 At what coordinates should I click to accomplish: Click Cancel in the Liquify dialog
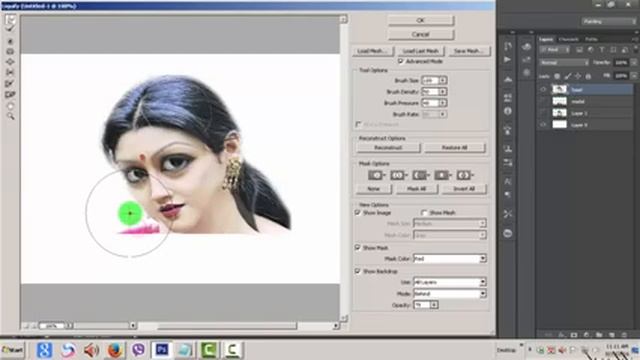pos(420,34)
